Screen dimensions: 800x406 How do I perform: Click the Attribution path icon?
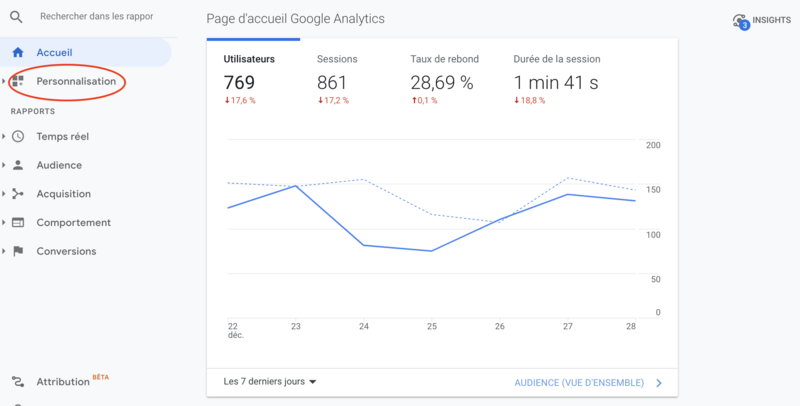click(17, 382)
